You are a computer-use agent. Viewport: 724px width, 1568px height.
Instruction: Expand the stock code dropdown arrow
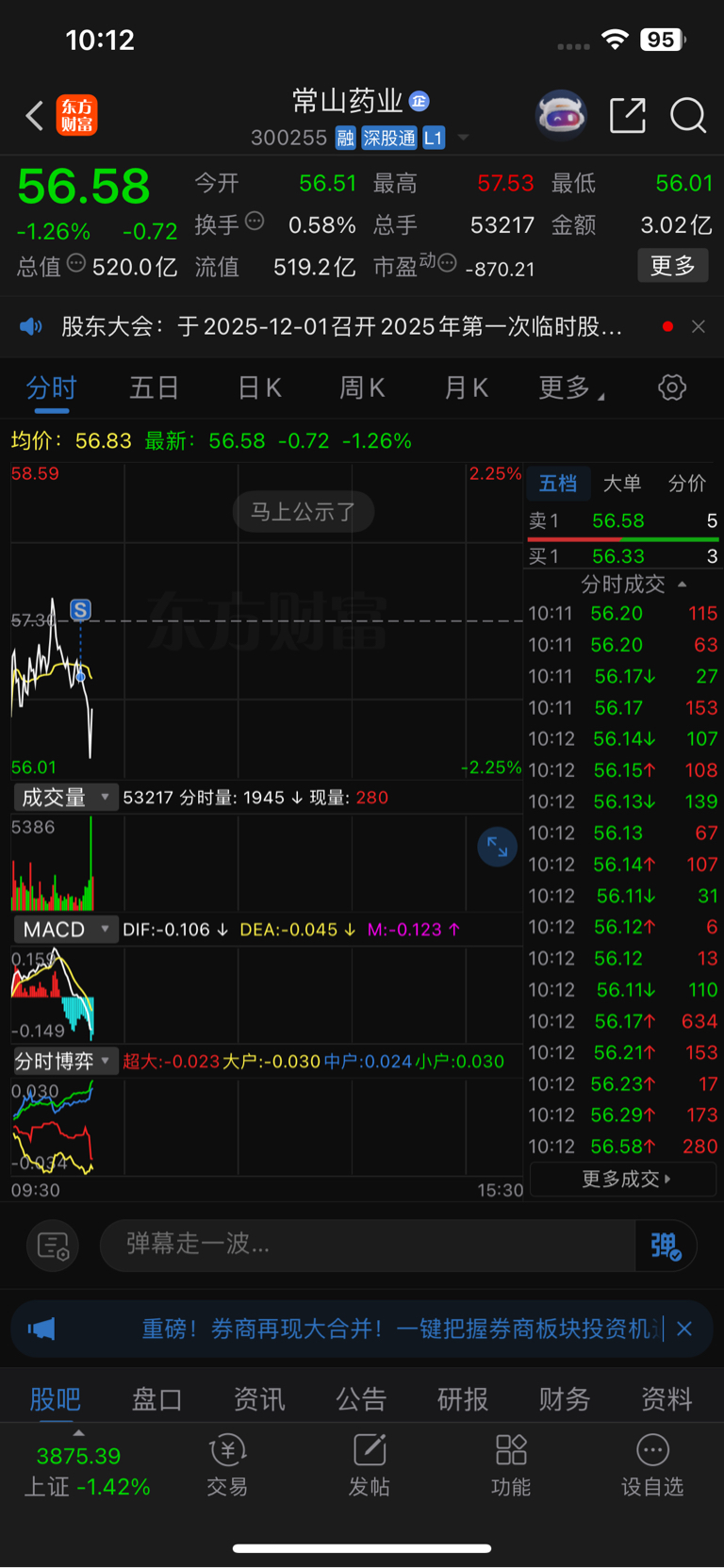coord(463,138)
